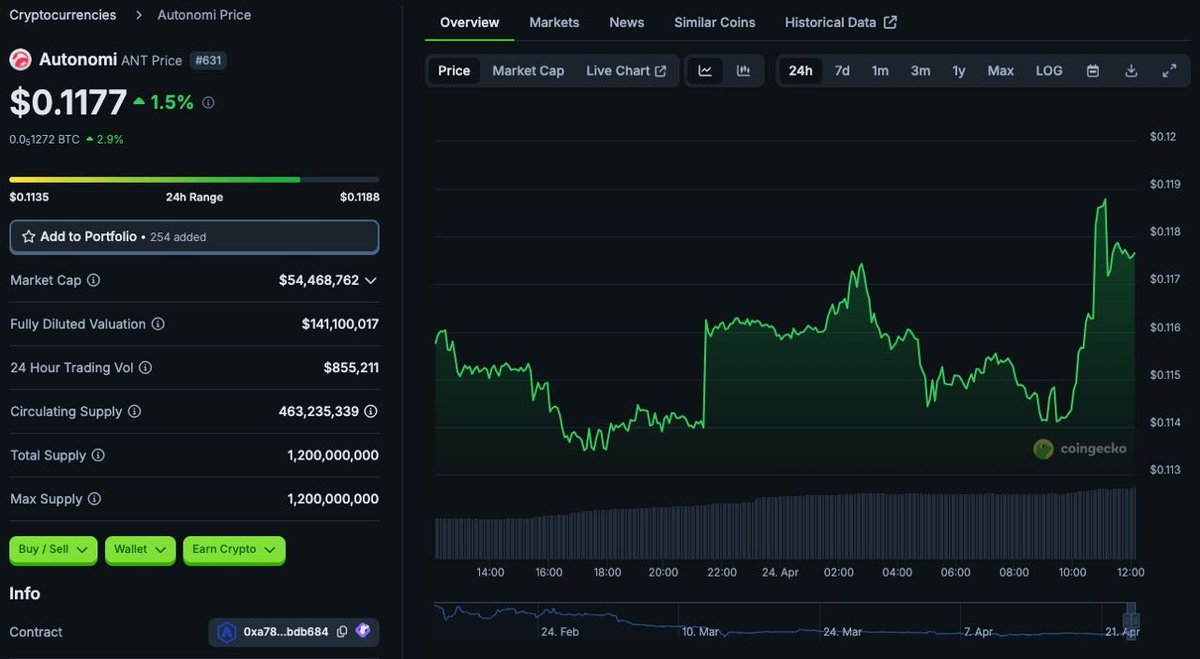Open the Similar Coins tab
Viewport: 1200px width, 659px height.
[x=715, y=22]
